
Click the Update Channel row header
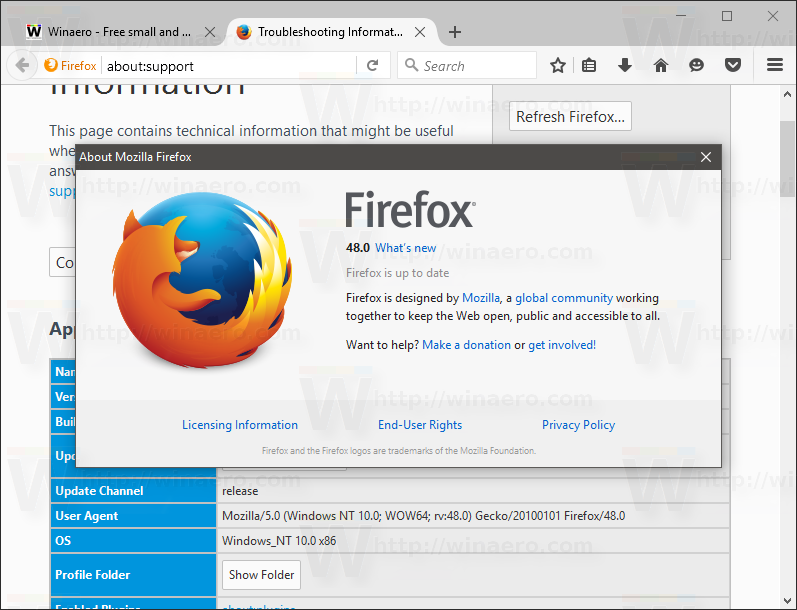pos(134,491)
